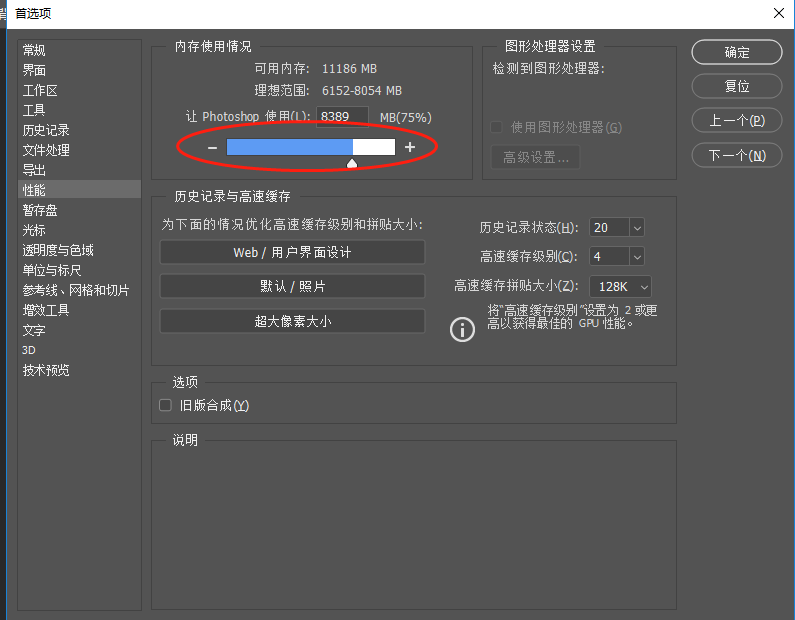
Task: Click the 复位 button
Action: (x=737, y=86)
